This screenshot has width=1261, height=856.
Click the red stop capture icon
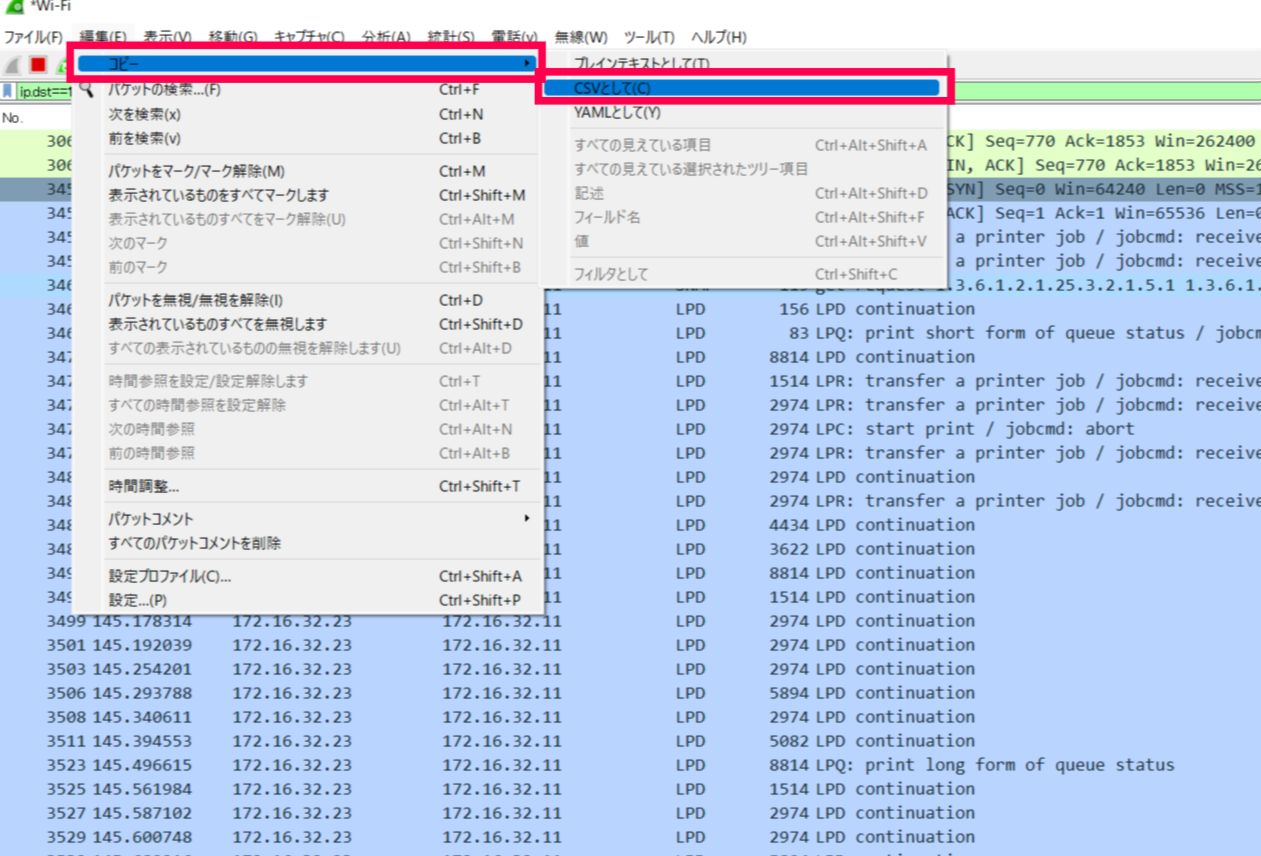pyautogui.click(x=38, y=65)
